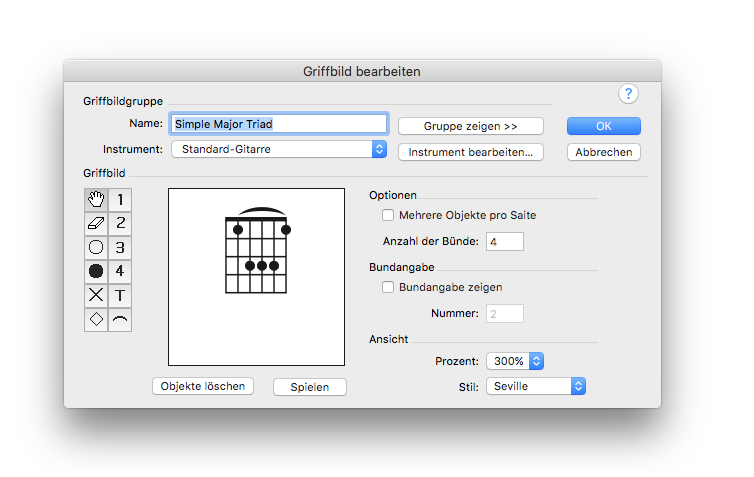This screenshot has height=477, width=754.
Task: Toggle the Bundangabe zeigen checkbox
Action: click(x=388, y=287)
